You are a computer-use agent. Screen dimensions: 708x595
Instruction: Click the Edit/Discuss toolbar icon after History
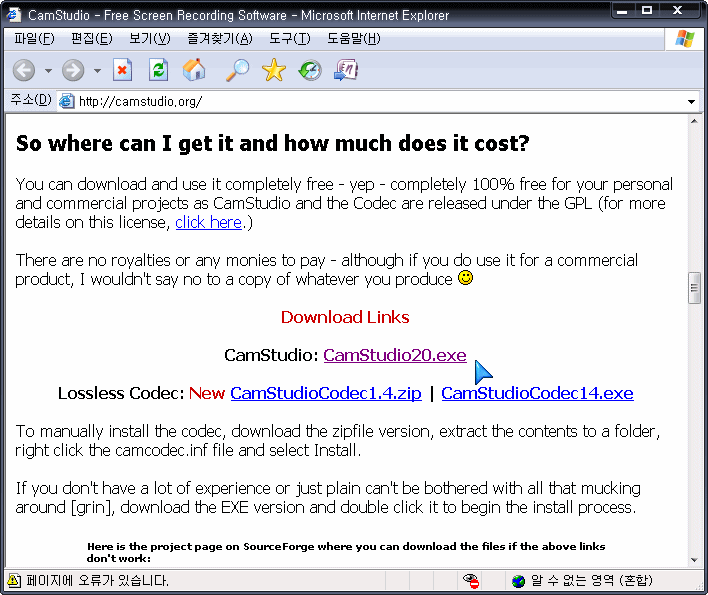pyautogui.click(x=346, y=70)
